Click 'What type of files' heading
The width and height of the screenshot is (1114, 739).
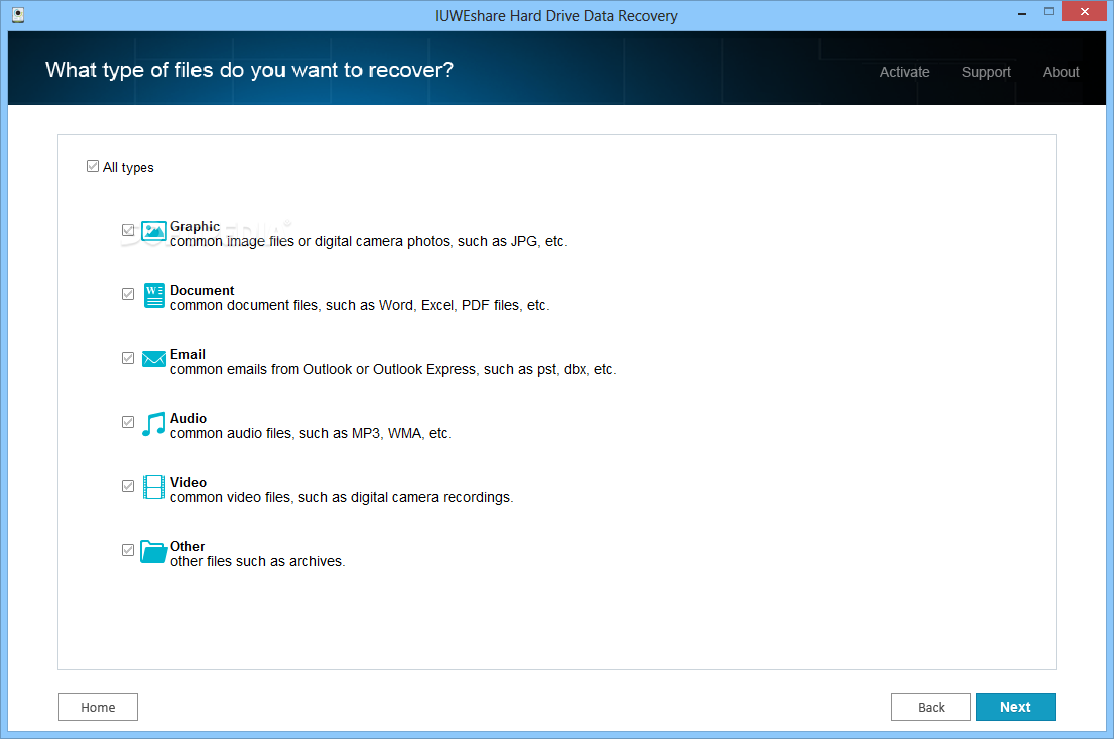coord(249,70)
